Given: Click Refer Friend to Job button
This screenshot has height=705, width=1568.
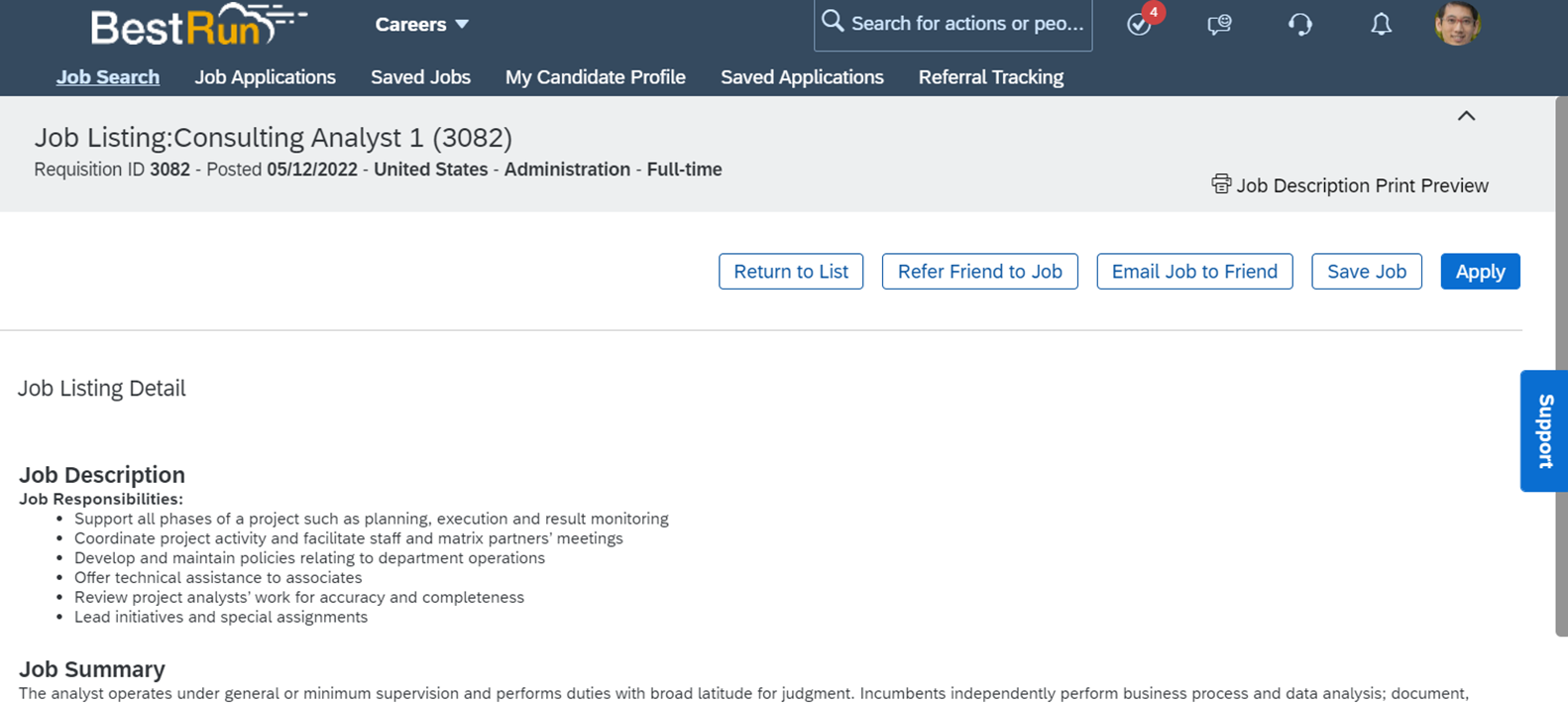Looking at the screenshot, I should [x=979, y=272].
